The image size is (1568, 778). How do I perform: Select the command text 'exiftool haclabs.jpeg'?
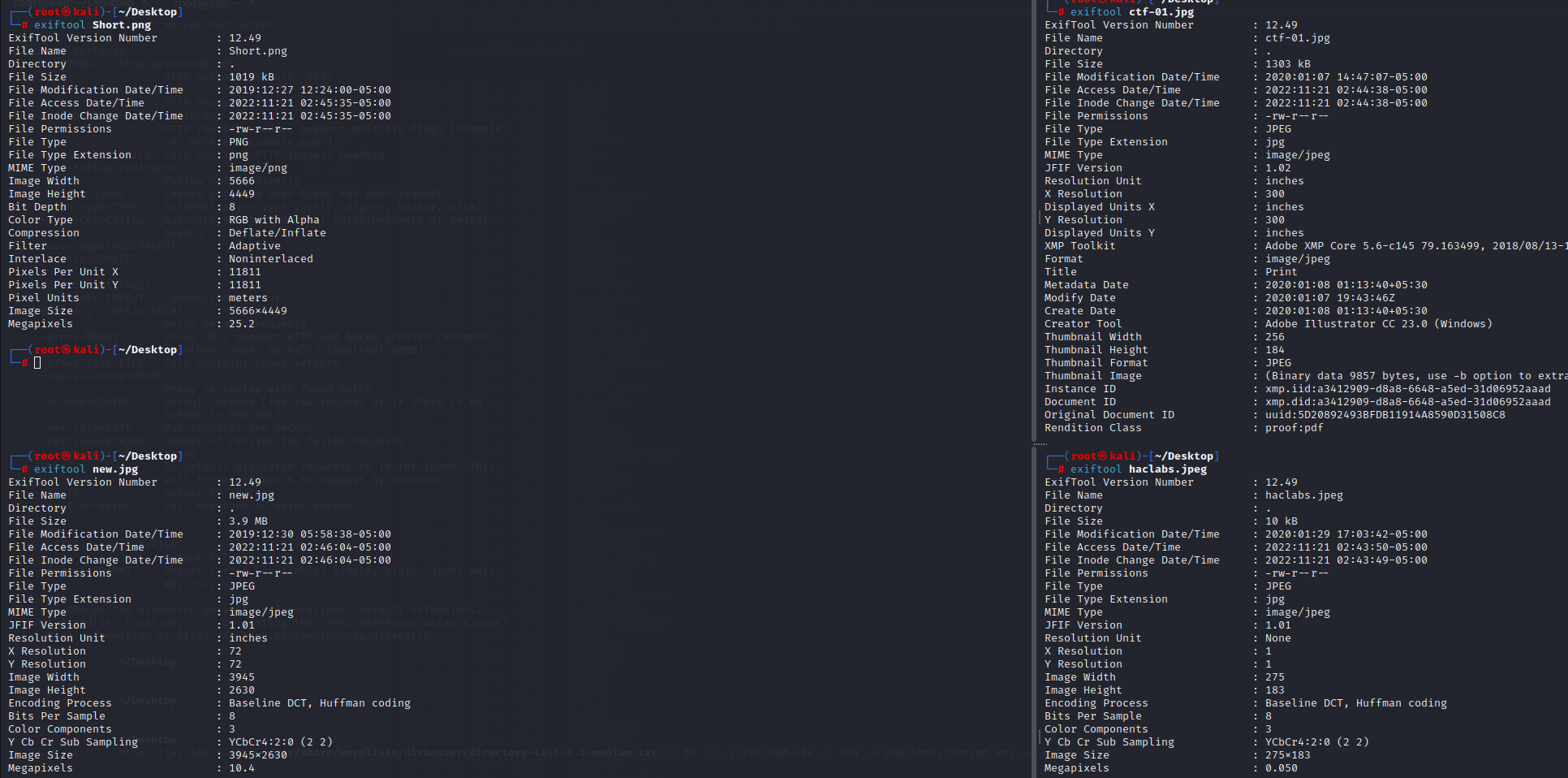[1139, 469]
